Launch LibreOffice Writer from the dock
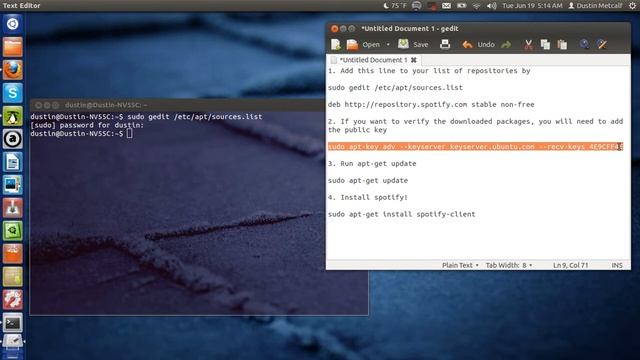This screenshot has width=640, height=360. (13, 162)
